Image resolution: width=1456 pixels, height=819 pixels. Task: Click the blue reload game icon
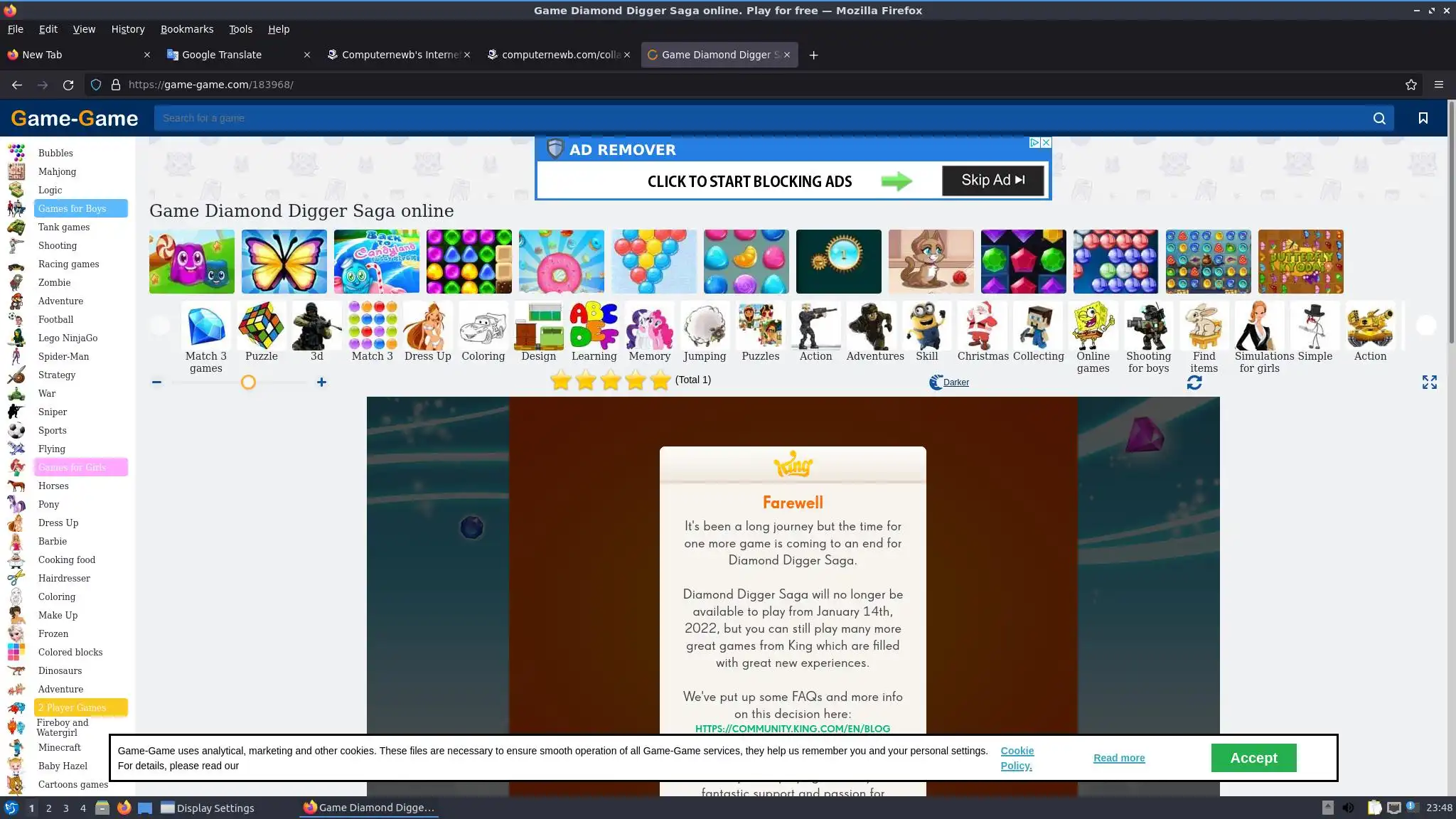pyautogui.click(x=1194, y=383)
